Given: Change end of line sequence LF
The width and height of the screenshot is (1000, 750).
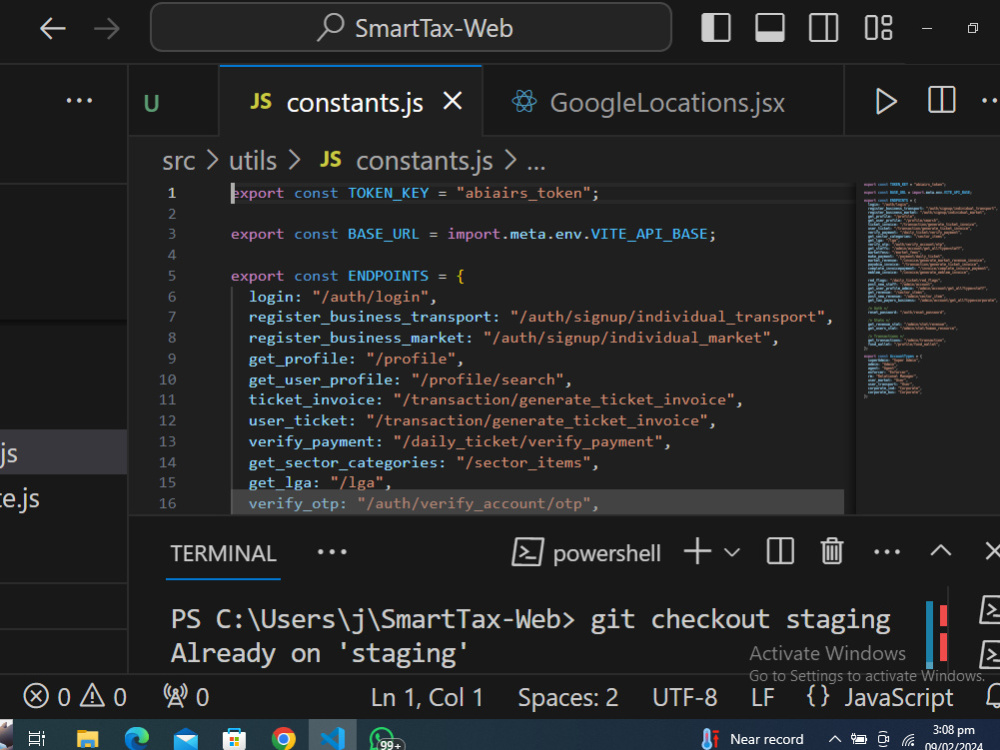Looking at the screenshot, I should [x=762, y=698].
